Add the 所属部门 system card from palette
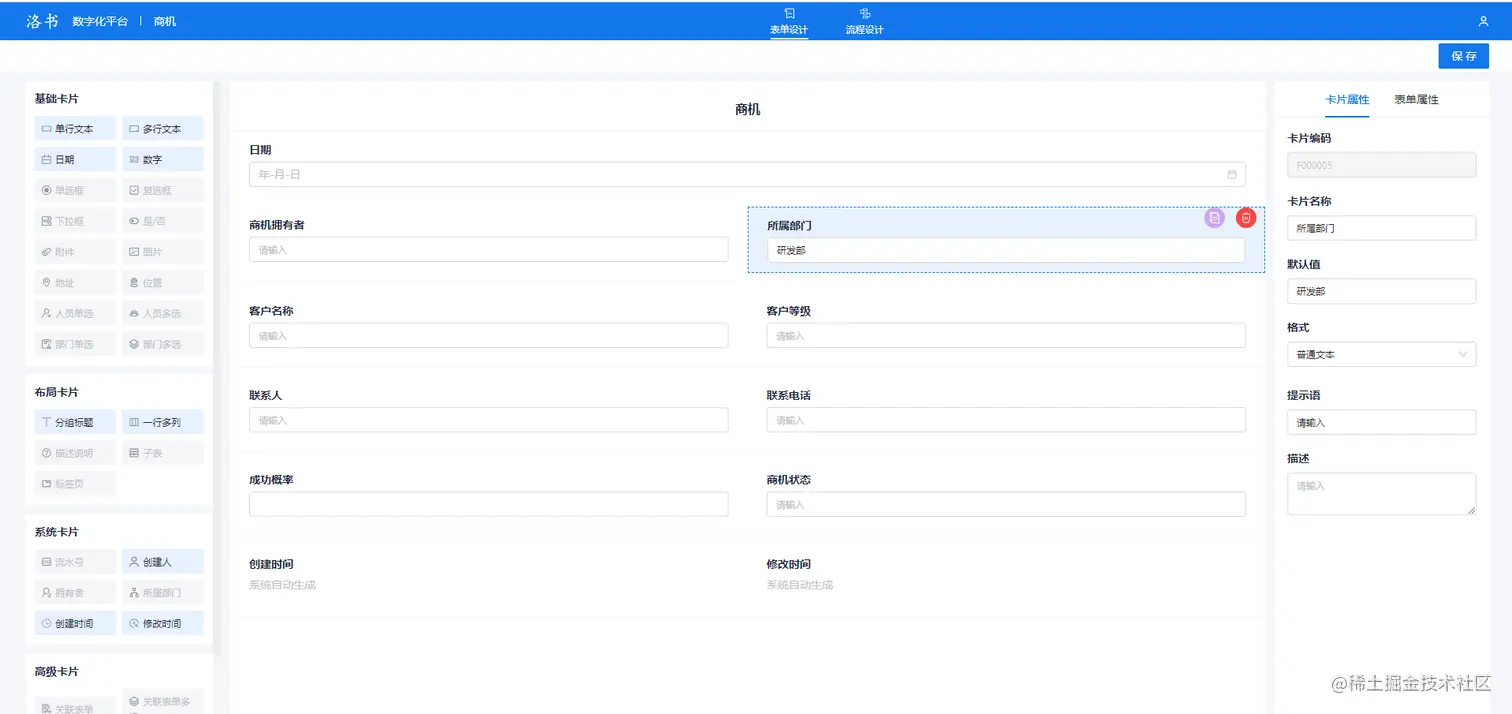Viewport: 1512px width, 714px height. [x=163, y=593]
